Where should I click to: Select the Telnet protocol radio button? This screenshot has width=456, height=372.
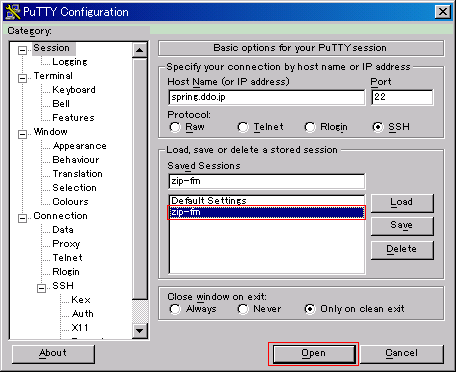coord(243,127)
